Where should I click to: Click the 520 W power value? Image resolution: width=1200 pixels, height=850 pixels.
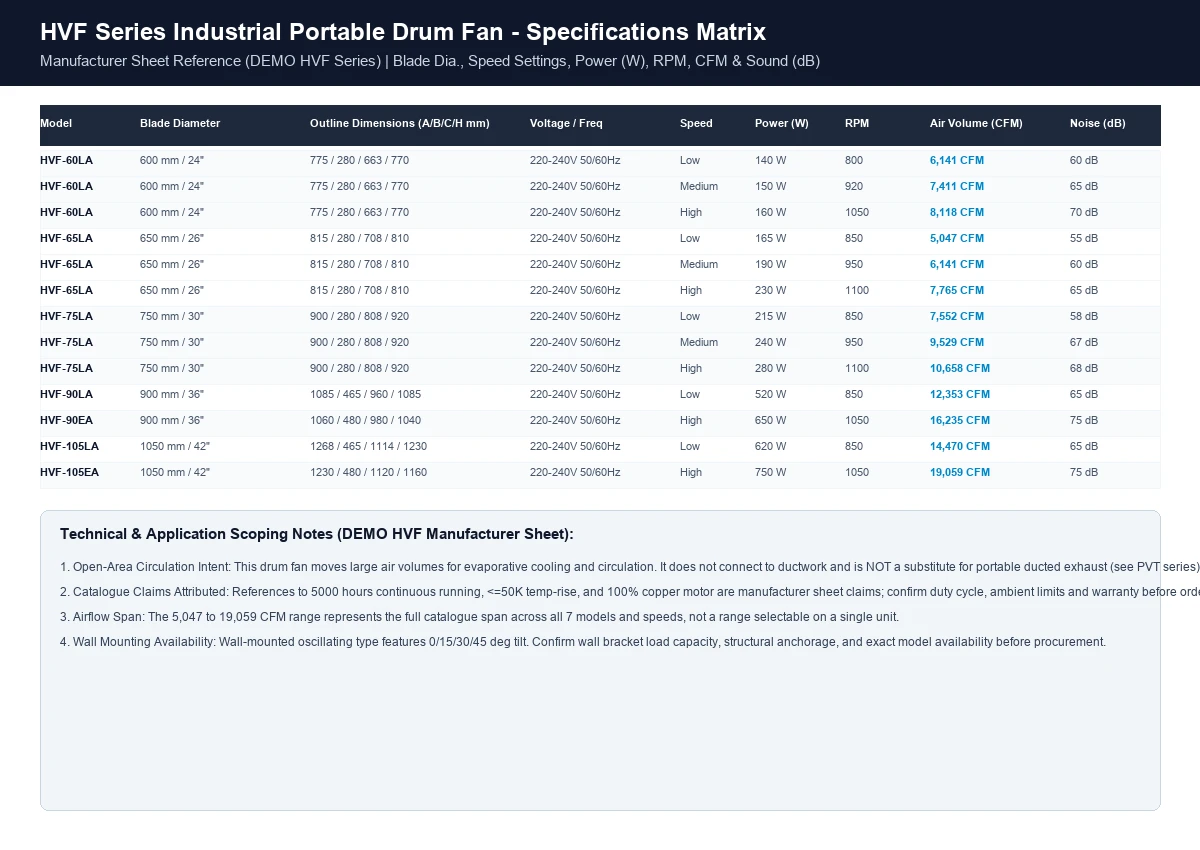(771, 394)
